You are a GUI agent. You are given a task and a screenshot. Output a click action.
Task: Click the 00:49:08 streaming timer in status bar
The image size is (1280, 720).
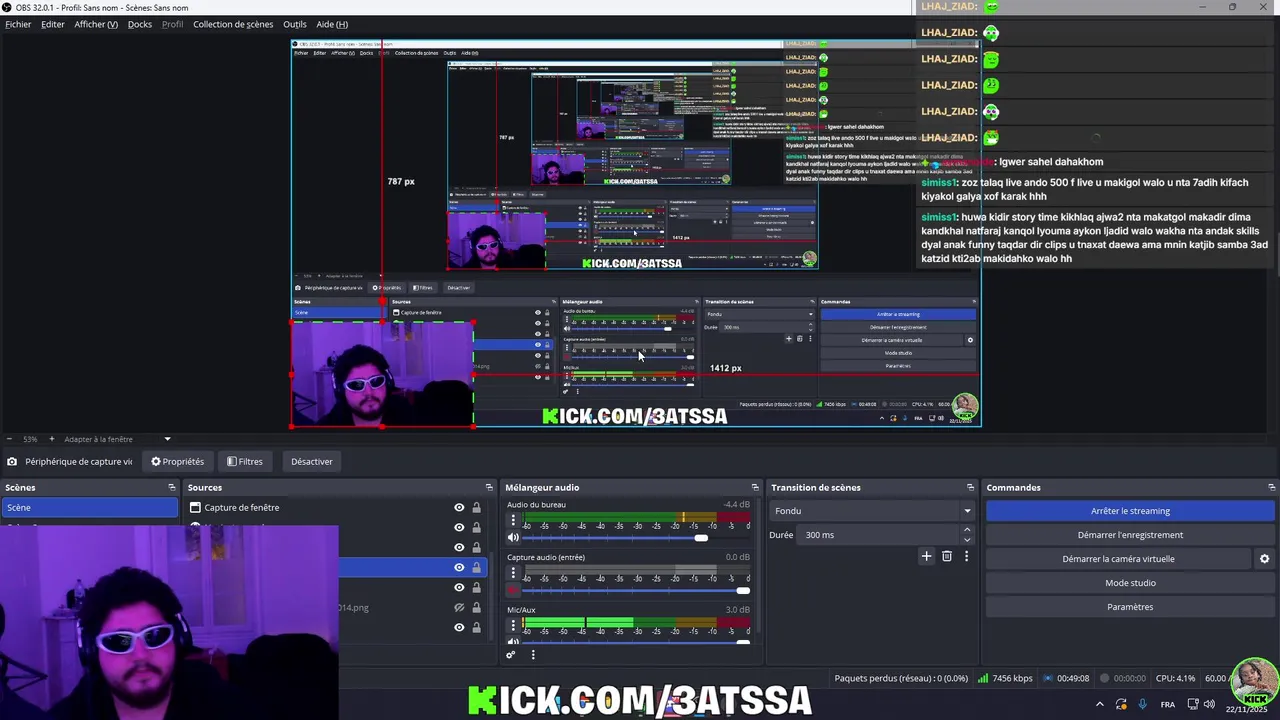pos(1067,678)
